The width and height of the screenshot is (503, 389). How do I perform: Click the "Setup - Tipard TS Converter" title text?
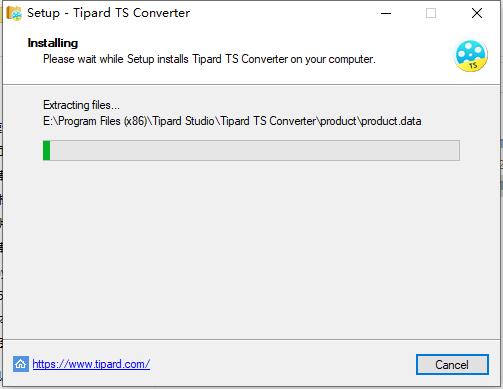(109, 13)
